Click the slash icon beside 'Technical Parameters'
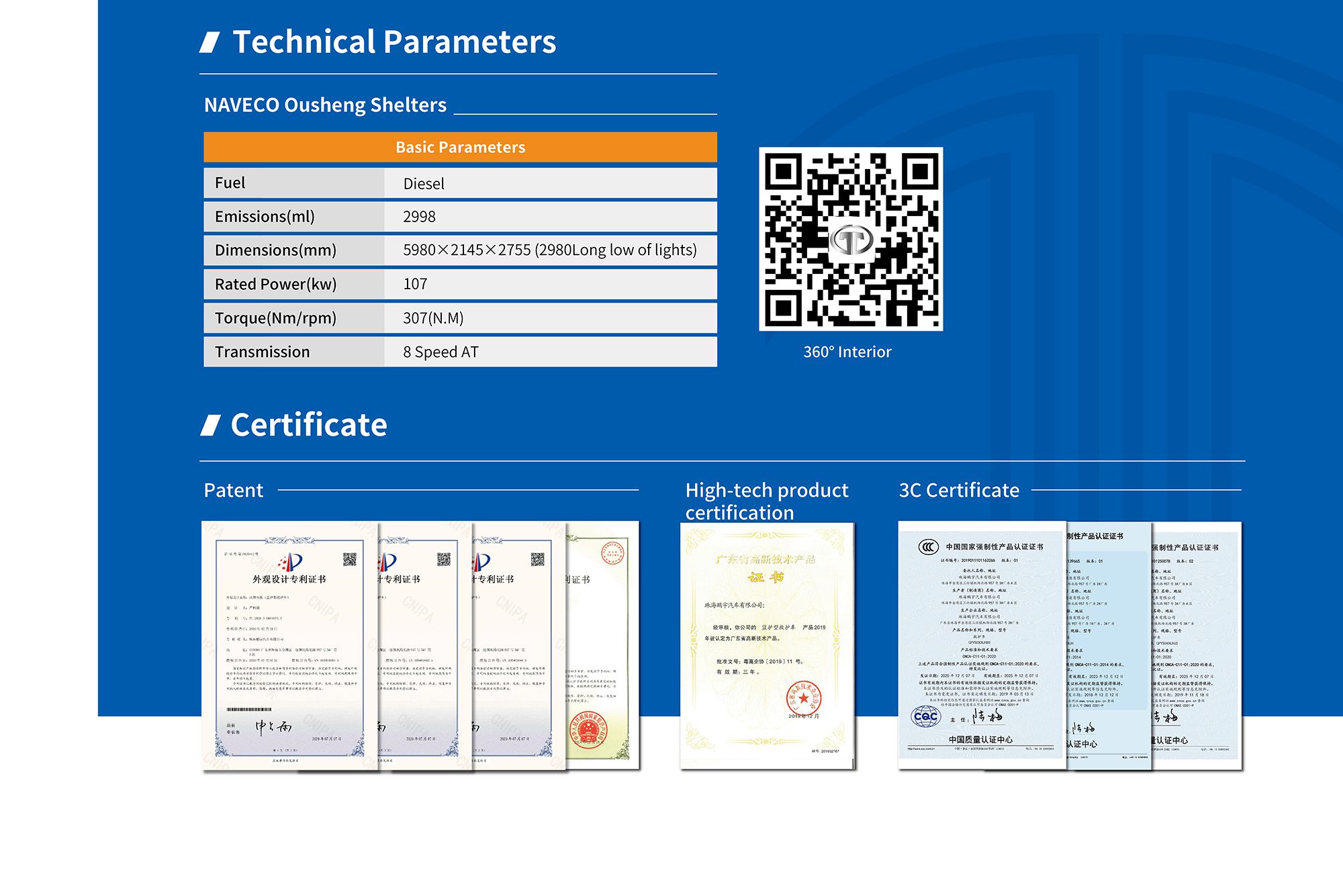This screenshot has width=1343, height=896. coord(210,42)
